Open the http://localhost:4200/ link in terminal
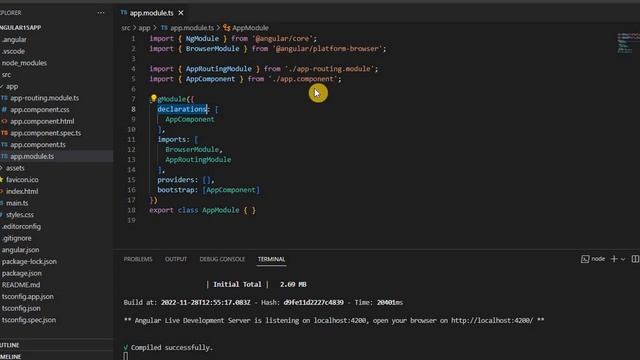640x360 pixels. (x=492, y=320)
